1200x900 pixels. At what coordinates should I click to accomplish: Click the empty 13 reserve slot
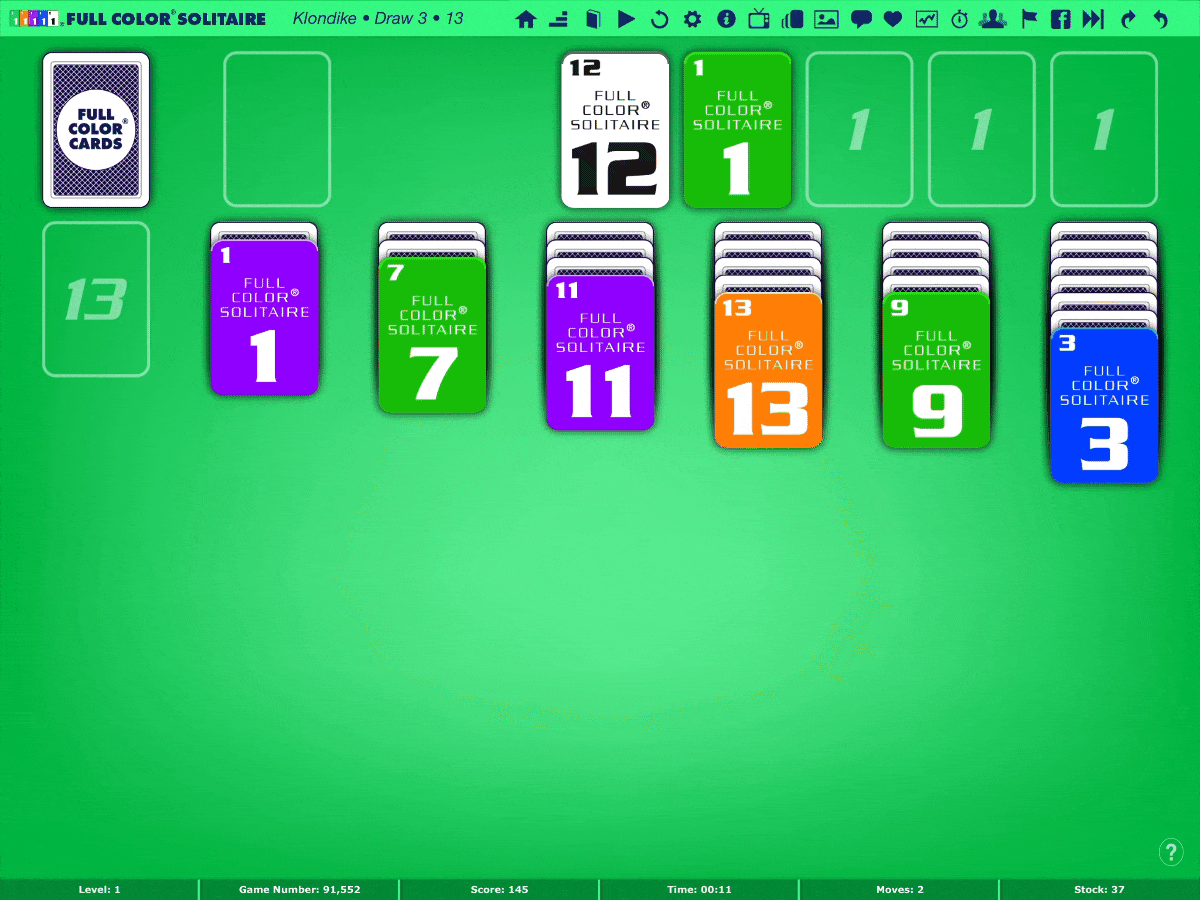coord(96,299)
